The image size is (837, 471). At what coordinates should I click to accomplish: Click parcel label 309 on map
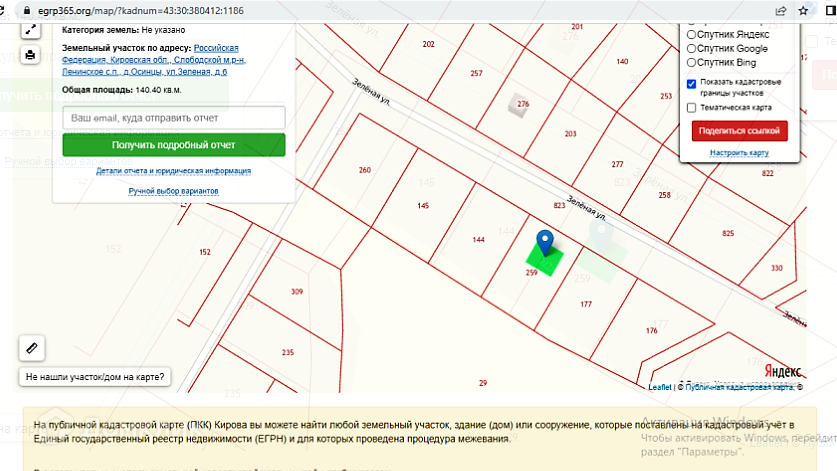(x=297, y=292)
